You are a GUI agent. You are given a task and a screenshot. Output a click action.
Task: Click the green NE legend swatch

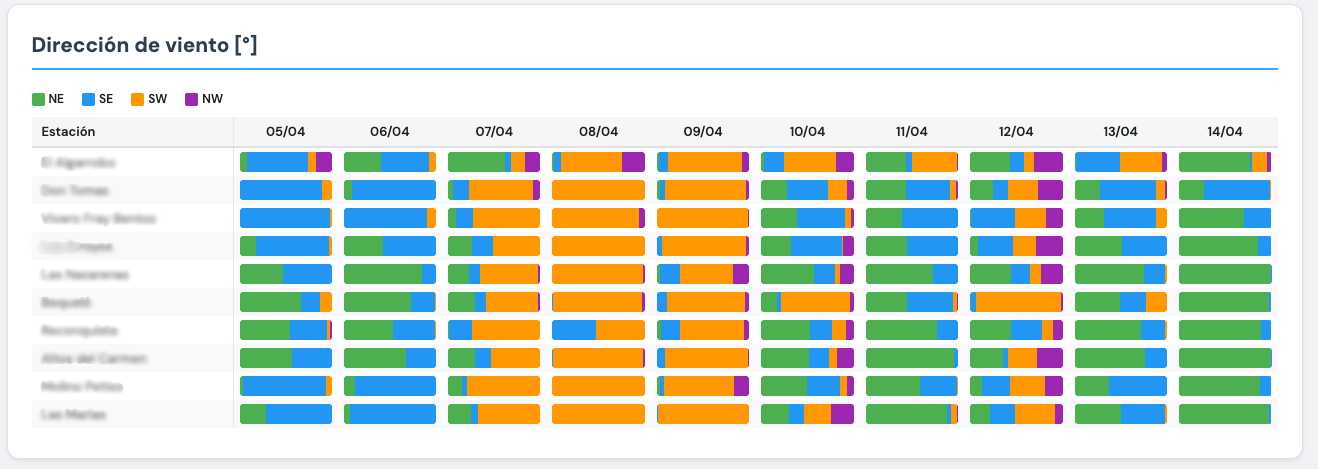coord(39,99)
